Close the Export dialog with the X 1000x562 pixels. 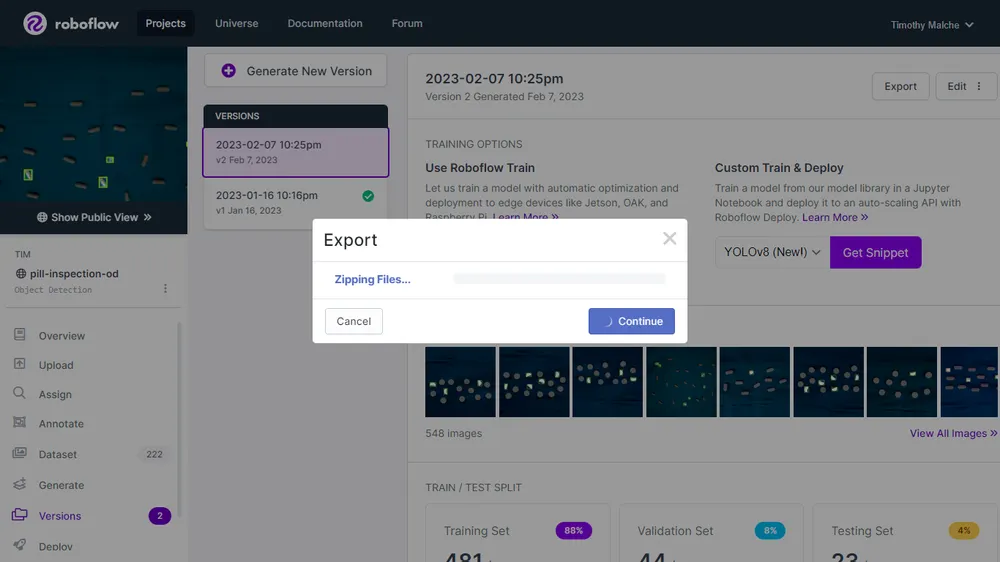tap(669, 239)
